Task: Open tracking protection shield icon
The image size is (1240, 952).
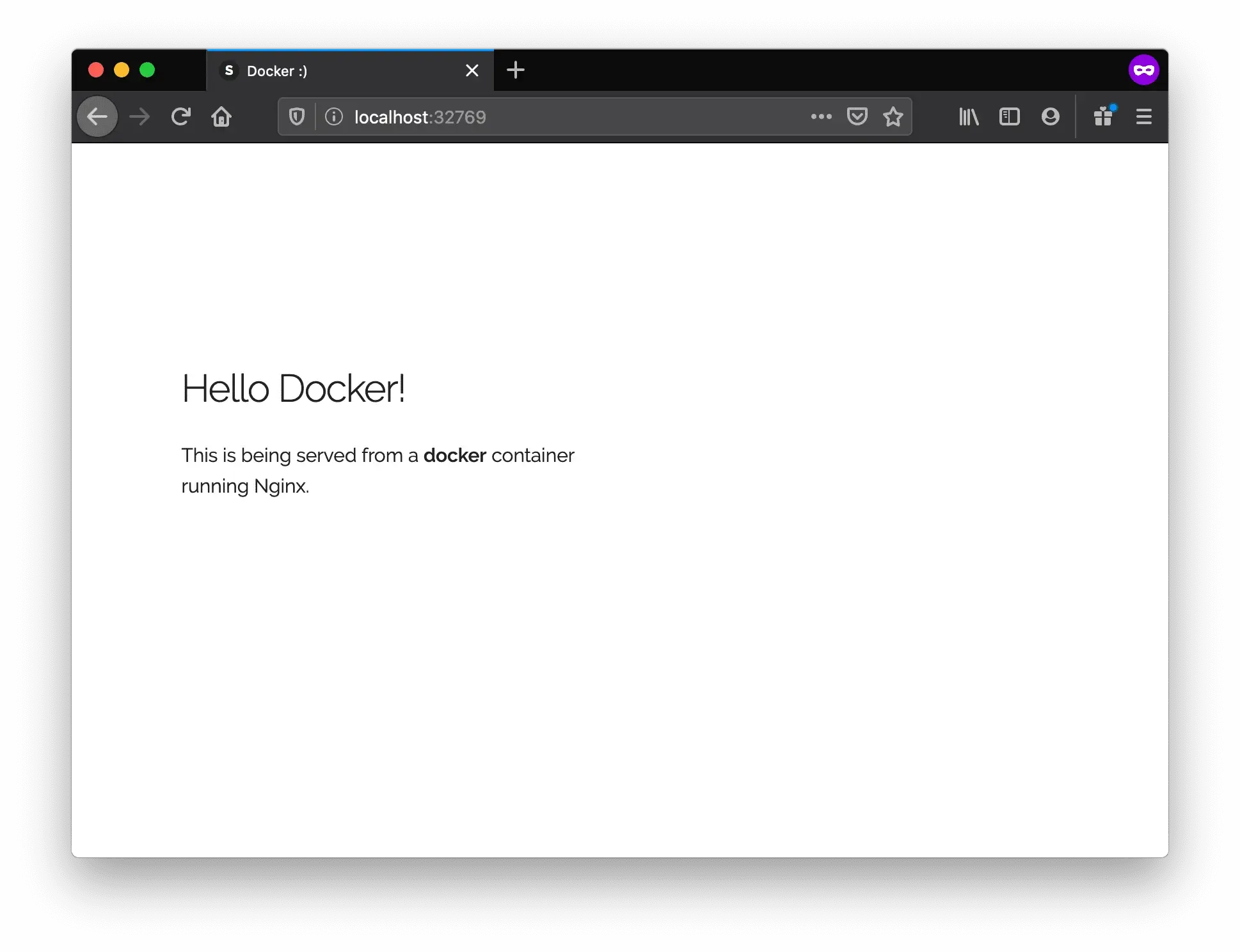Action: 297,116
